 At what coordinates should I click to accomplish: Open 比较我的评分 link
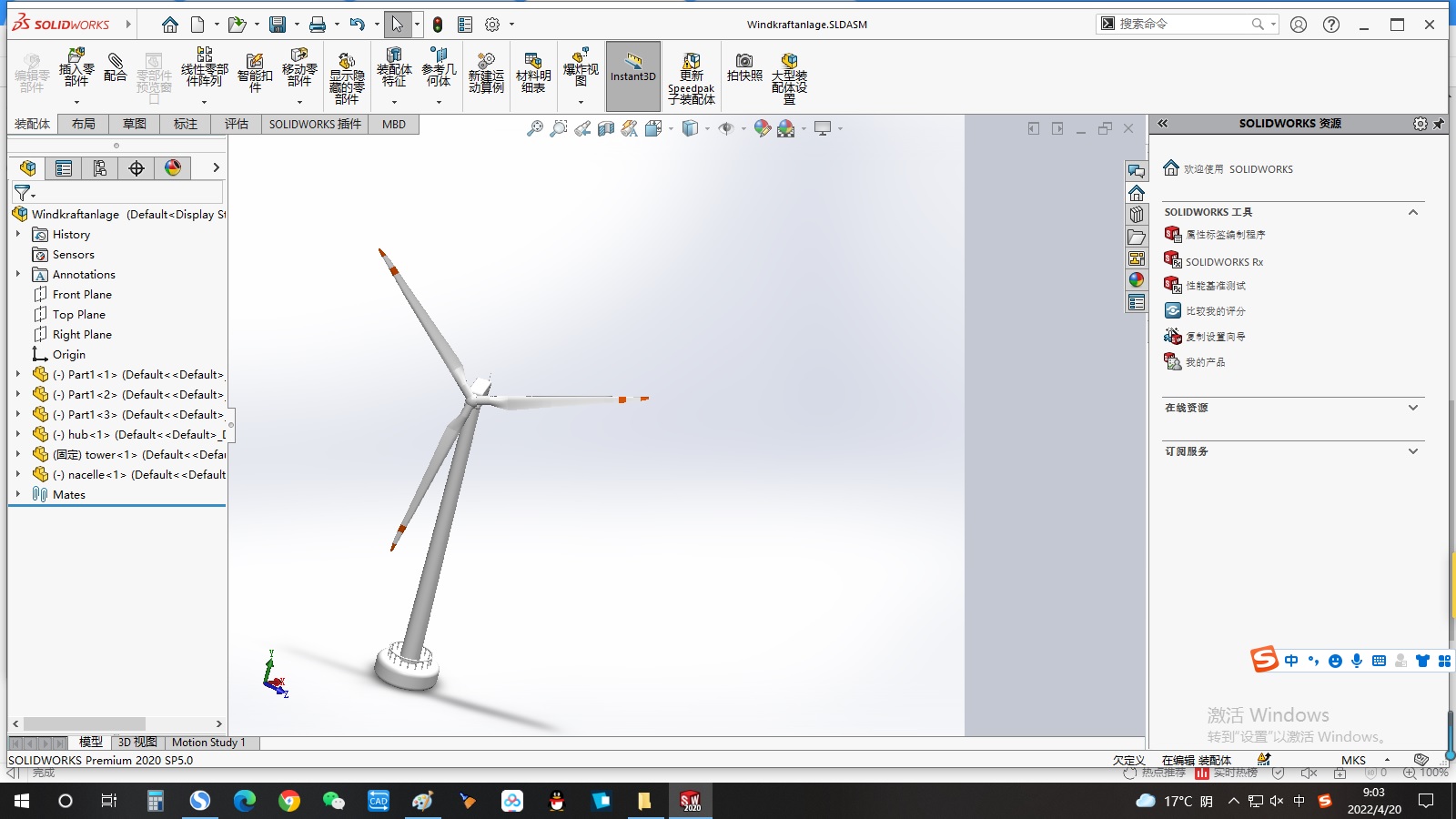point(1216,311)
